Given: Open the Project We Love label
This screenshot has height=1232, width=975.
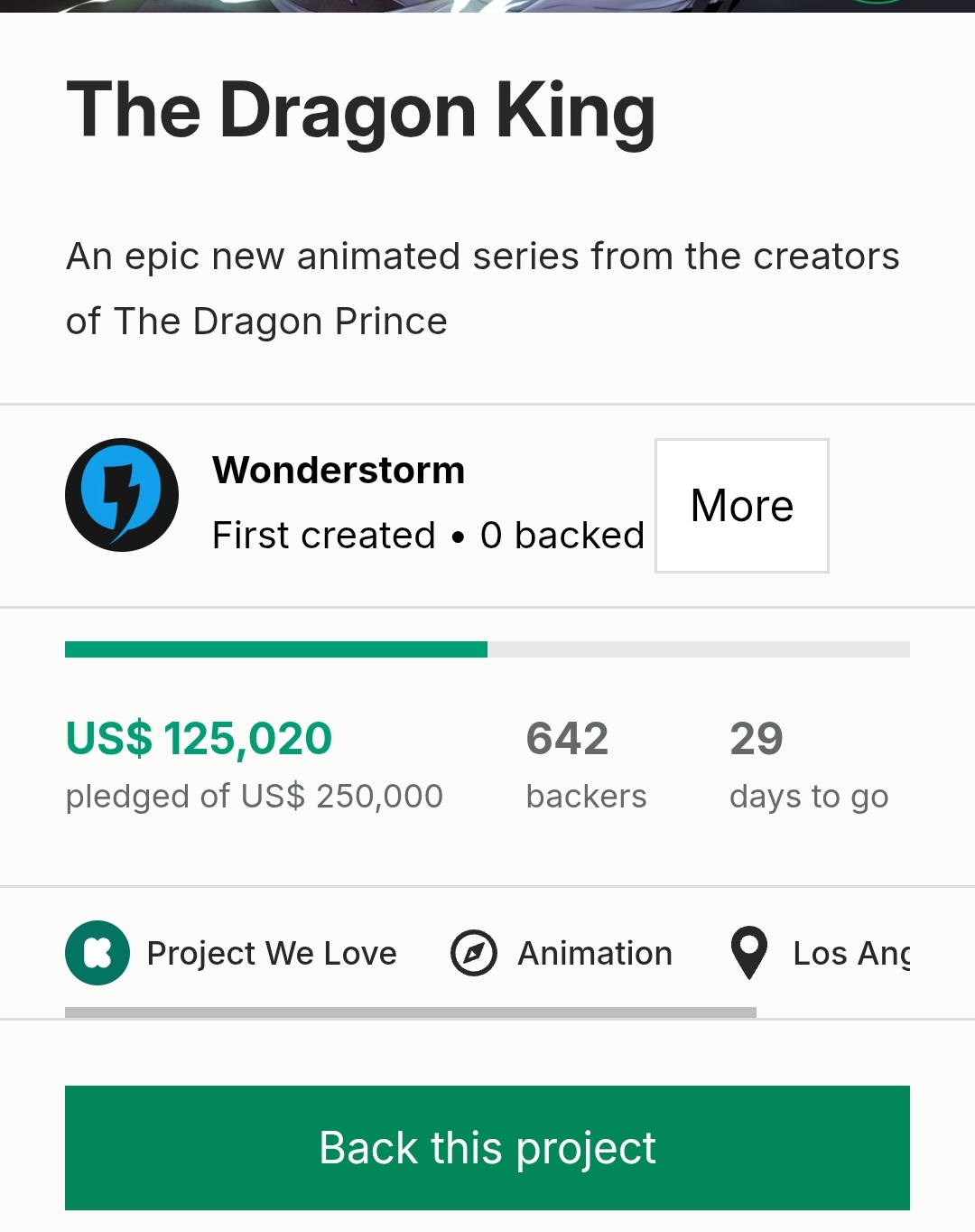Looking at the screenshot, I should [x=272, y=954].
